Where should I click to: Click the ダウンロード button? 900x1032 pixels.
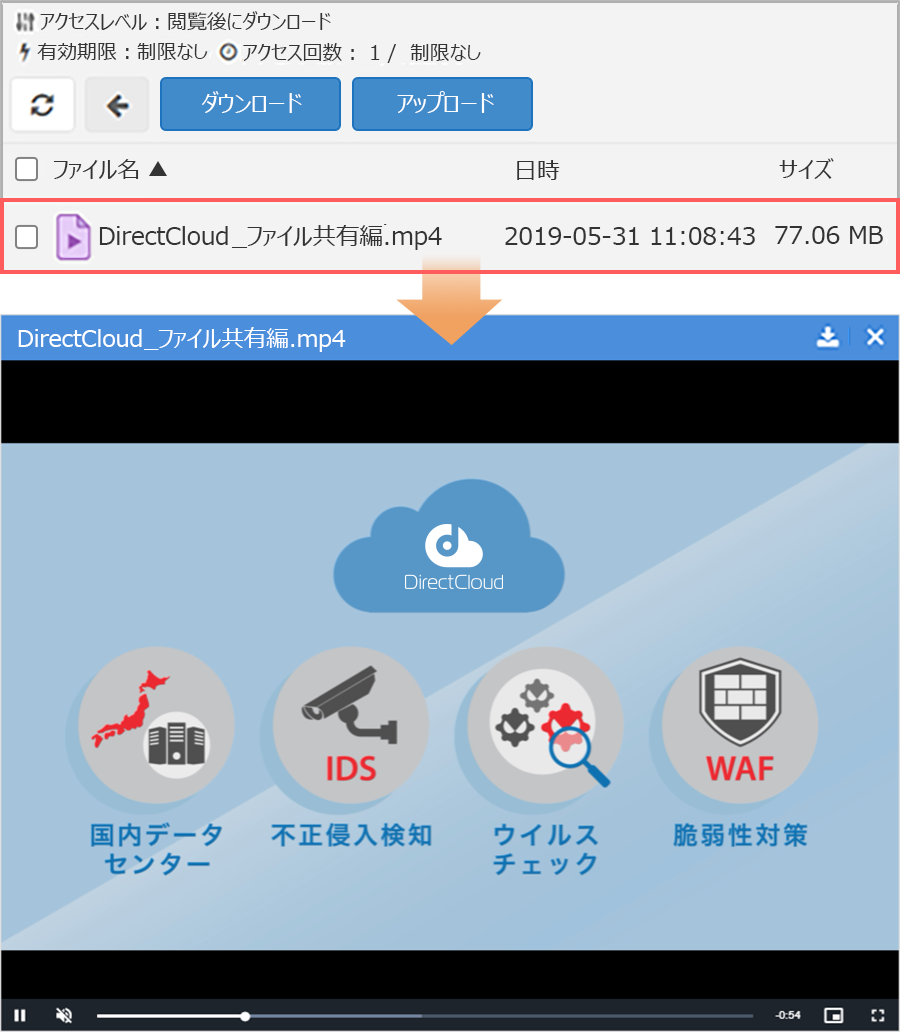click(250, 104)
